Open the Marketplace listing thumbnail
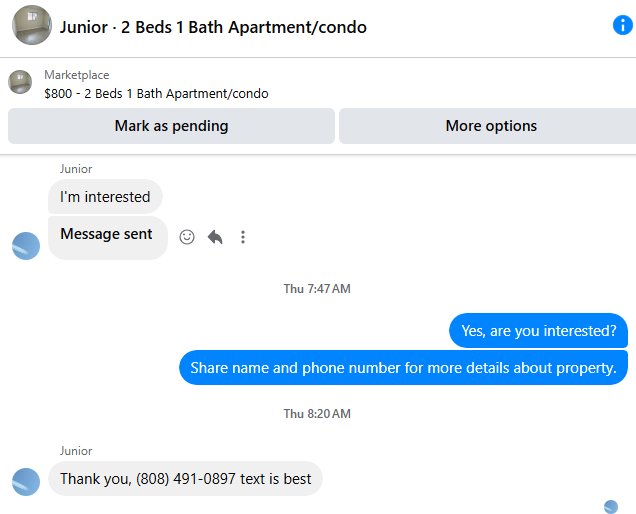This screenshot has width=636, height=514. click(x=20, y=82)
